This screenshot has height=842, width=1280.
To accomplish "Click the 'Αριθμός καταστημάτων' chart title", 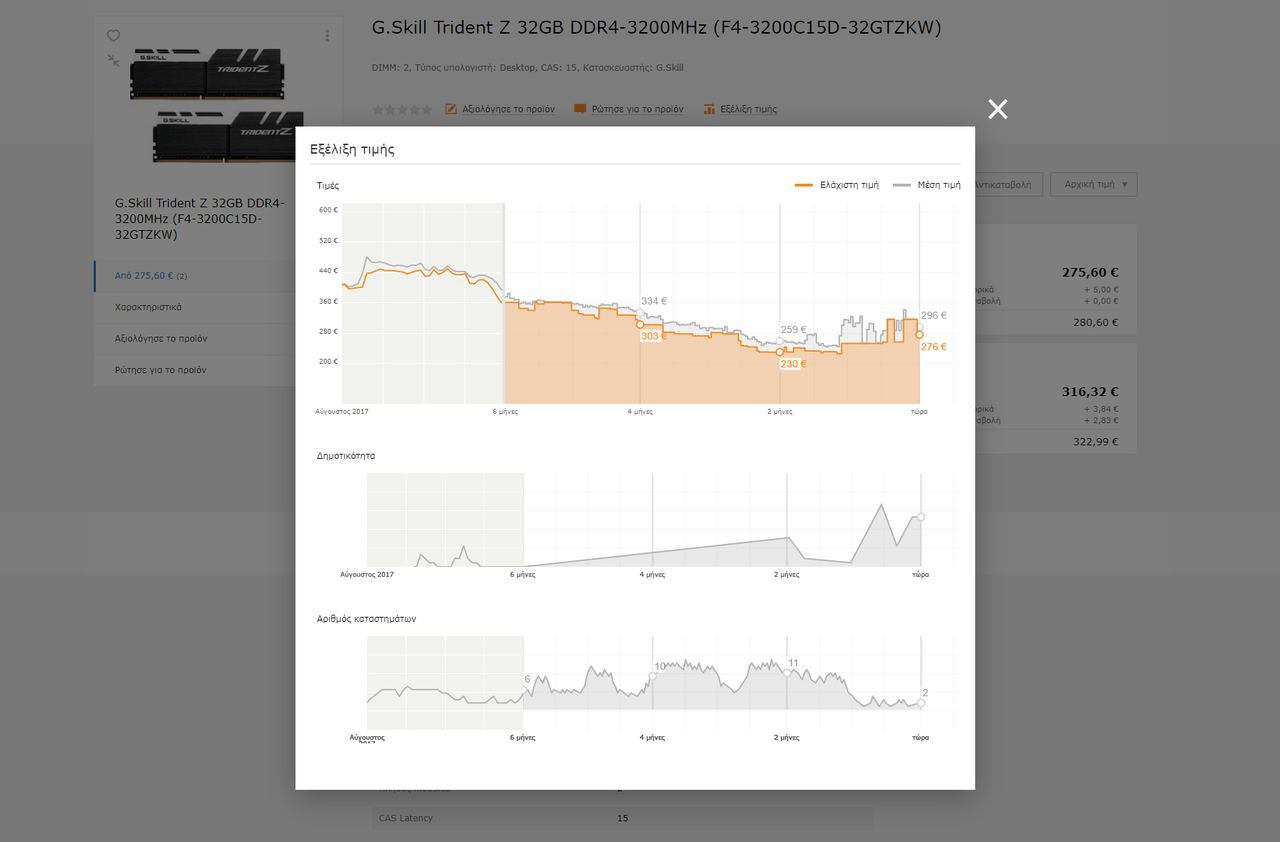I will click(x=366, y=619).
